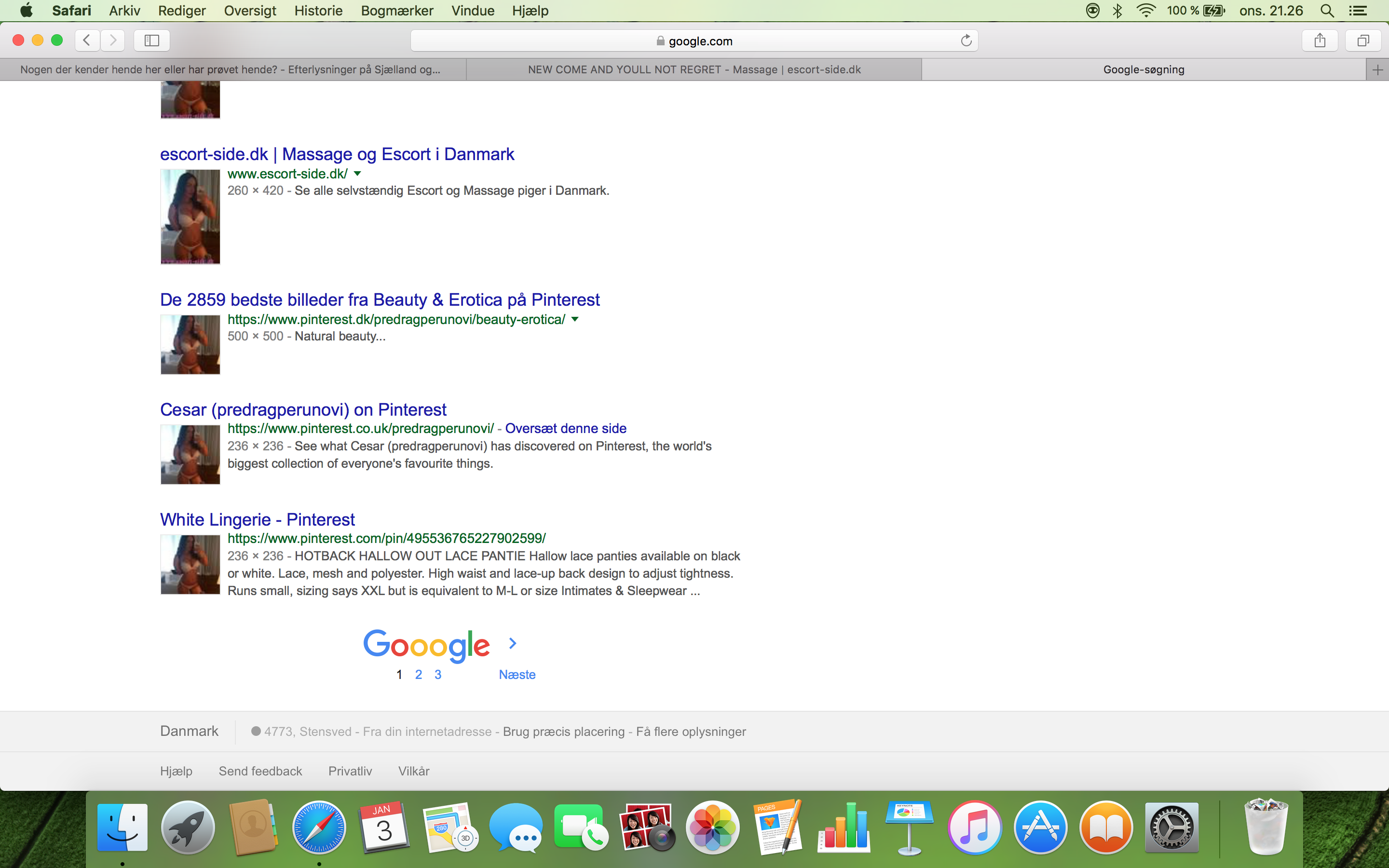Go to results page 2
This screenshot has width=1389, height=868.
pos(419,675)
